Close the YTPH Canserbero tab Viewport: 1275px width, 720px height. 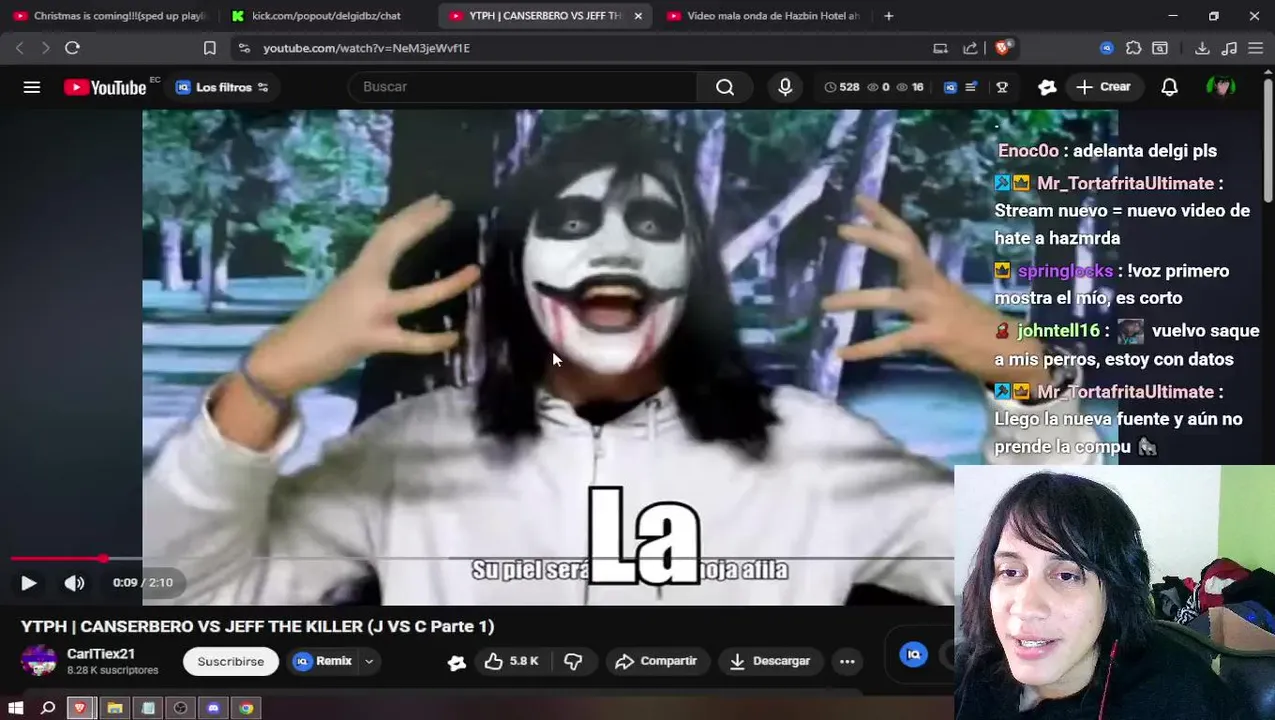[x=638, y=16]
